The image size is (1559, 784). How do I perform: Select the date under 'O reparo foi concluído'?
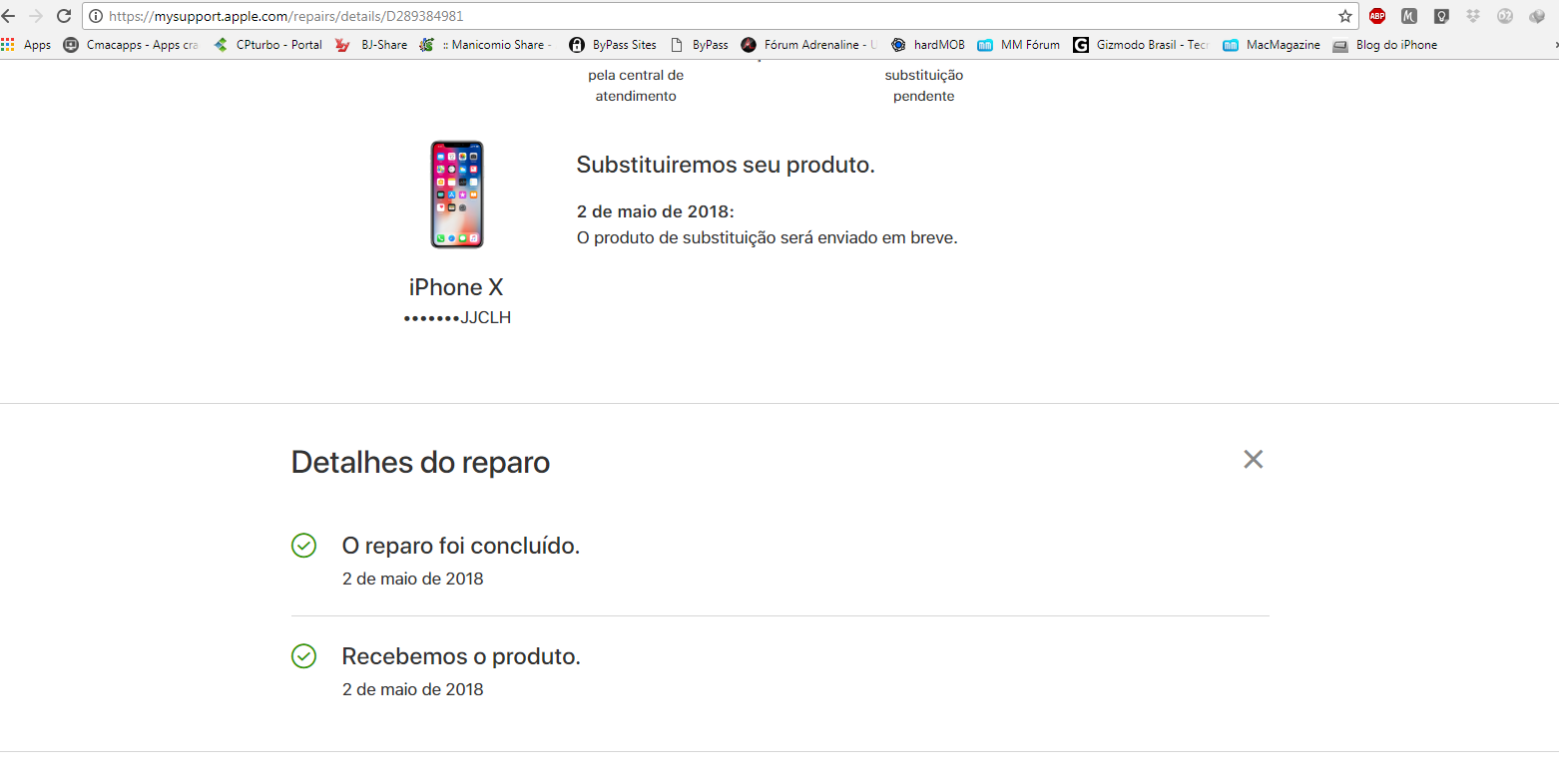[x=413, y=579]
